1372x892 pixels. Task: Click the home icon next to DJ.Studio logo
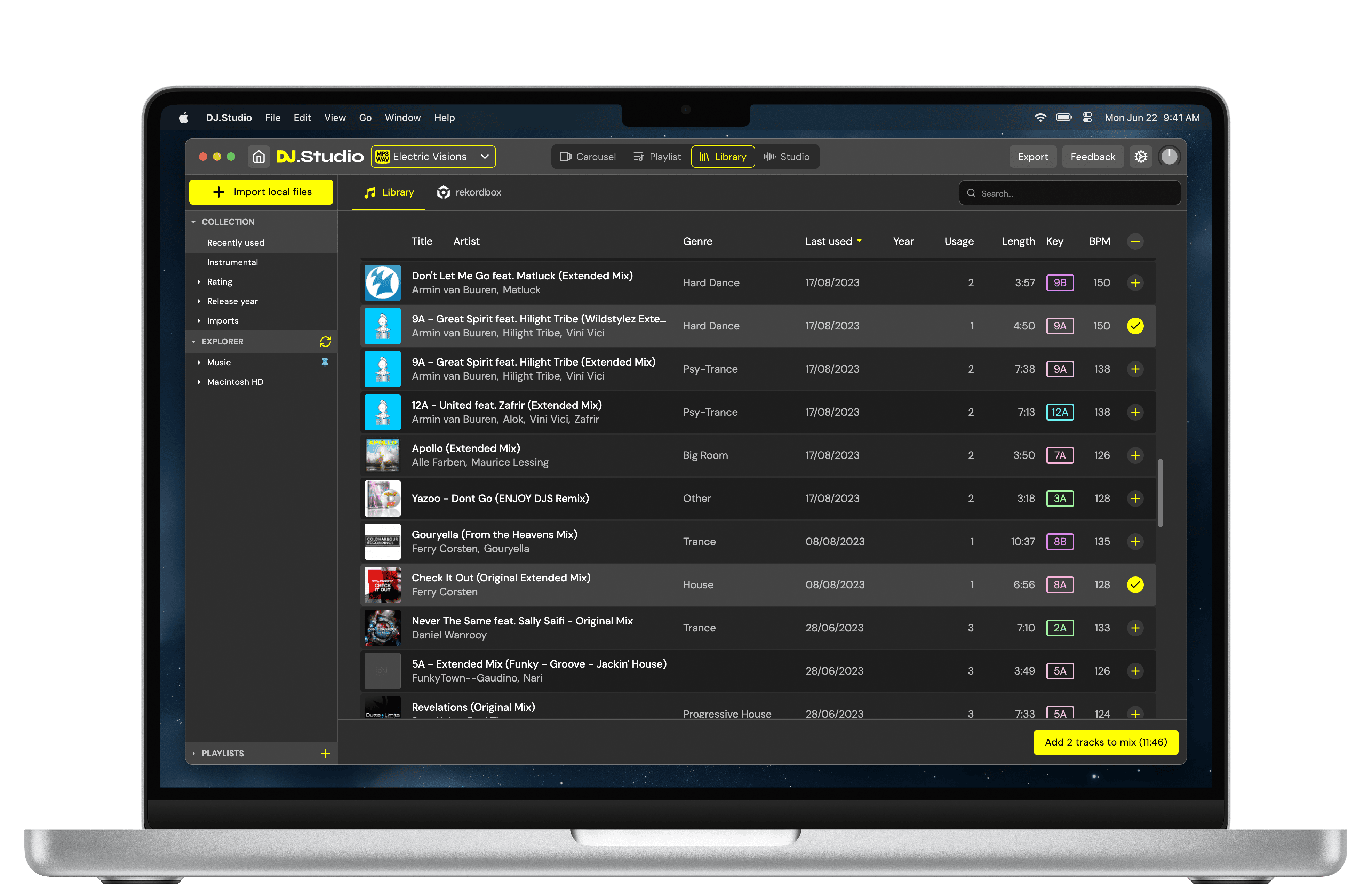tap(259, 157)
